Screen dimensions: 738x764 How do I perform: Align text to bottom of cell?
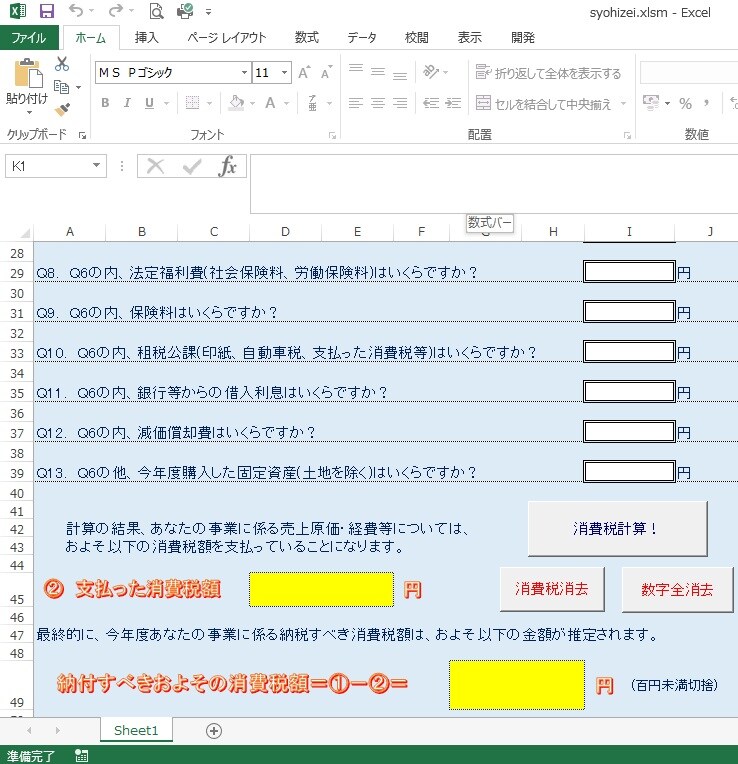[399, 75]
